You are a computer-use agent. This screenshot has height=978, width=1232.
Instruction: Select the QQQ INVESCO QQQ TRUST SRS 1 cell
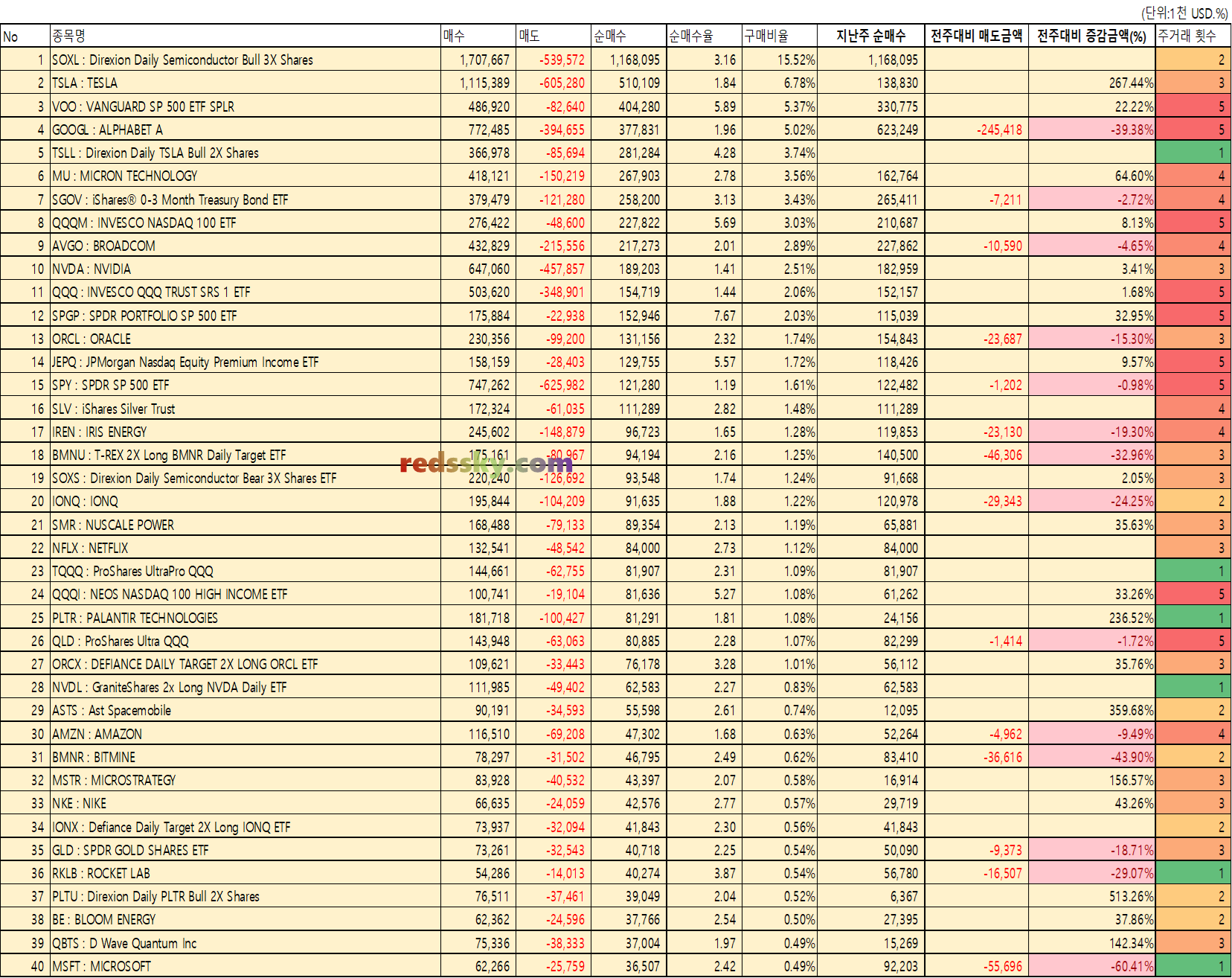pos(246,292)
